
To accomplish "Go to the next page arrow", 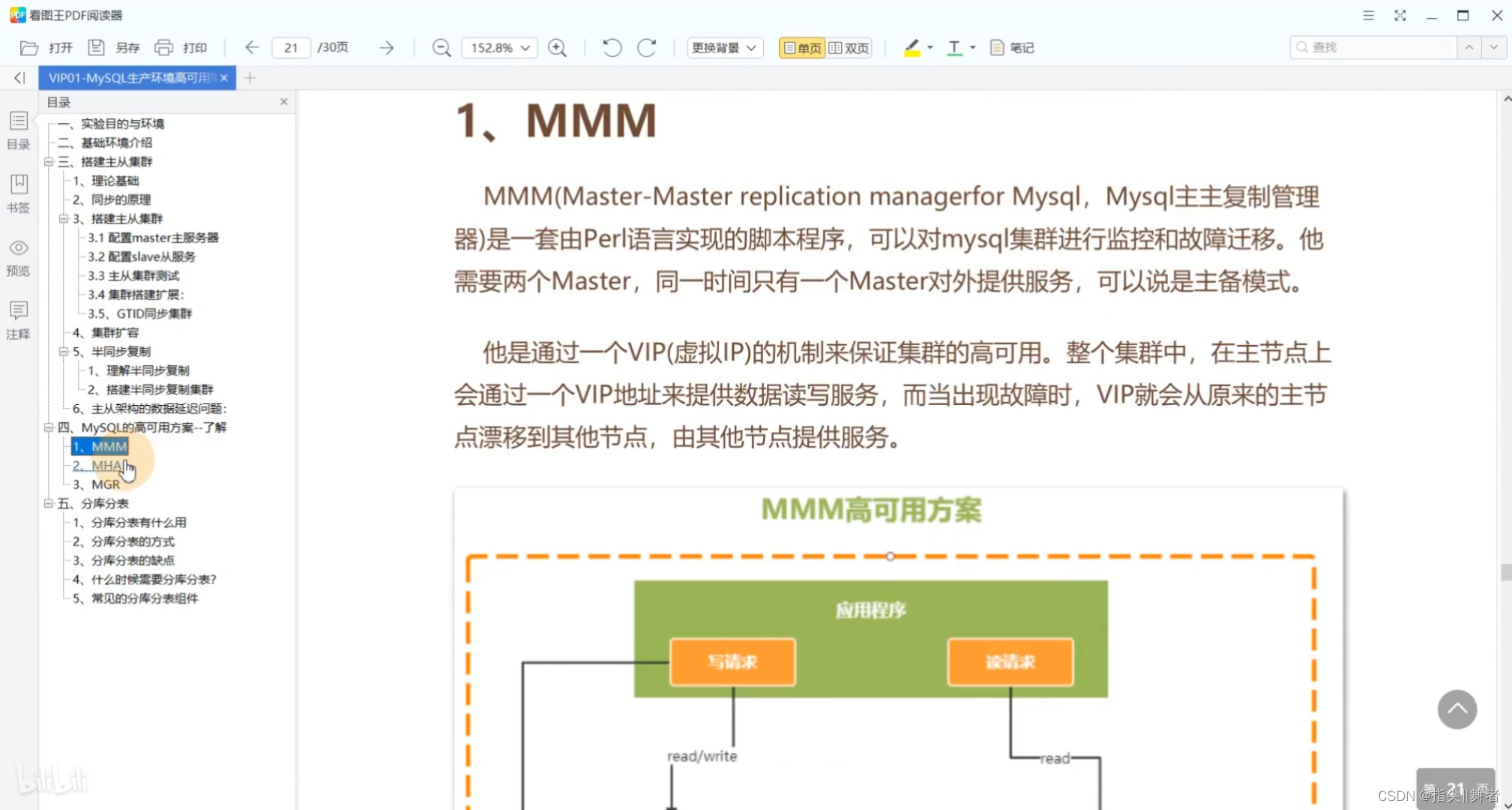I will [386, 48].
